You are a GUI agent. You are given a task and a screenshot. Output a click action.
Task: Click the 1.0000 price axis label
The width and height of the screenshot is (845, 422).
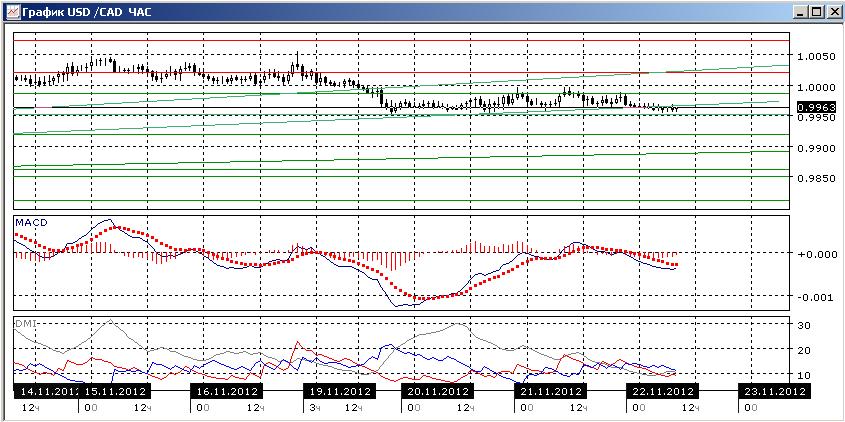point(814,87)
